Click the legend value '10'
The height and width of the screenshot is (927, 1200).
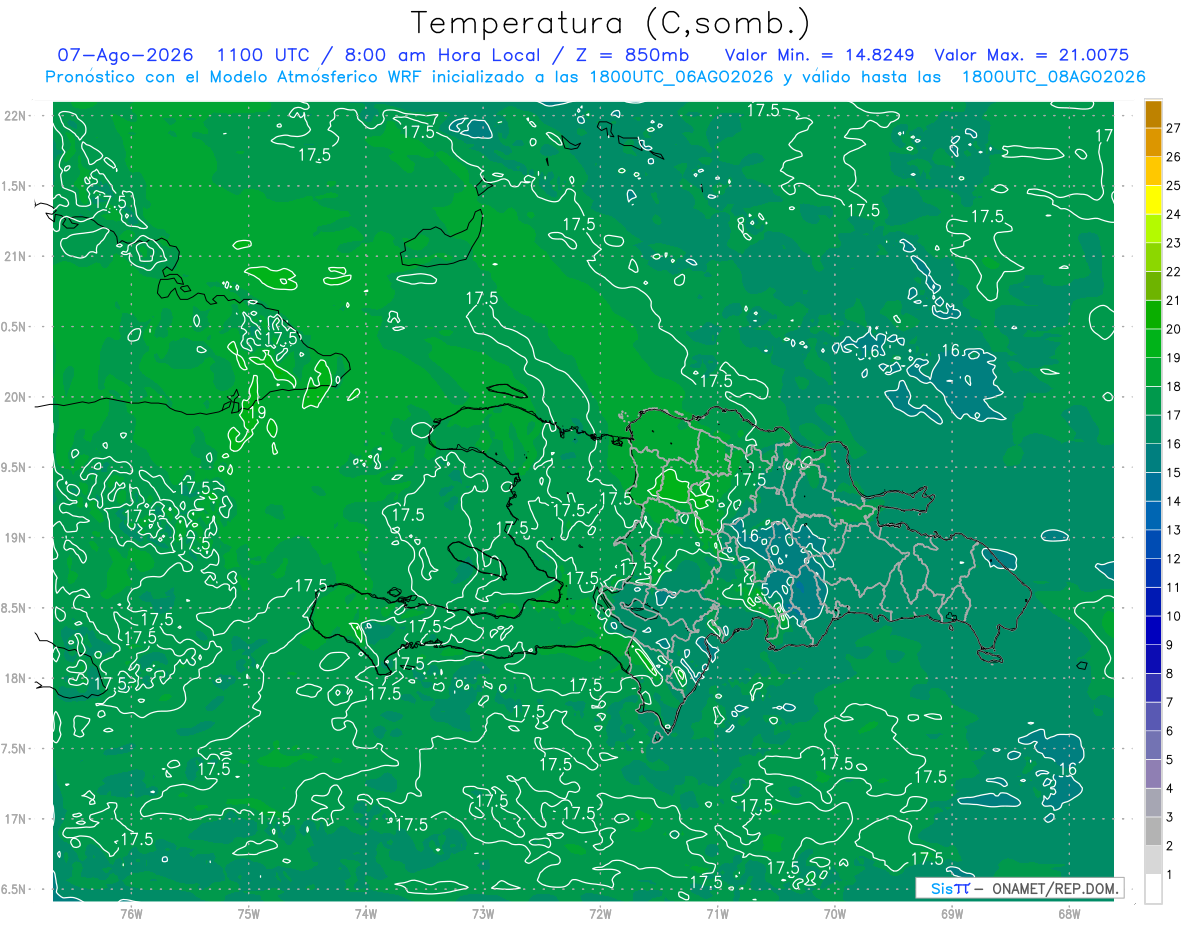point(1174,616)
